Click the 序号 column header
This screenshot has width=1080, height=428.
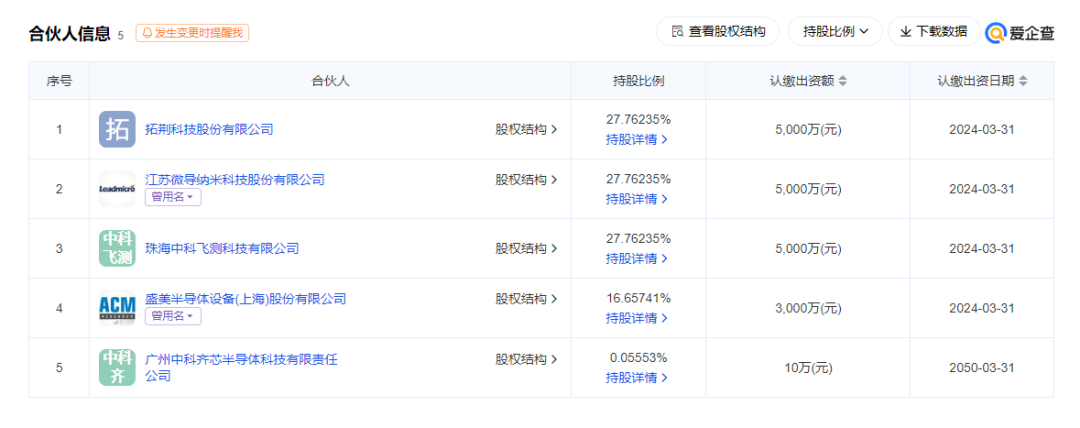[59, 81]
